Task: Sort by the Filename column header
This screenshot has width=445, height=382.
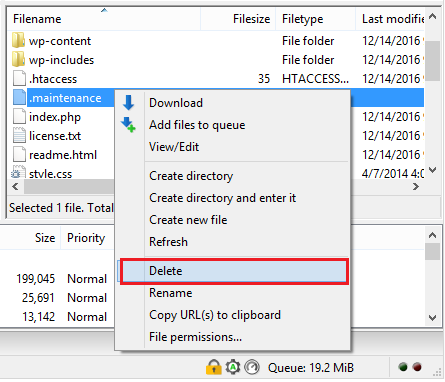Action: pos(104,19)
